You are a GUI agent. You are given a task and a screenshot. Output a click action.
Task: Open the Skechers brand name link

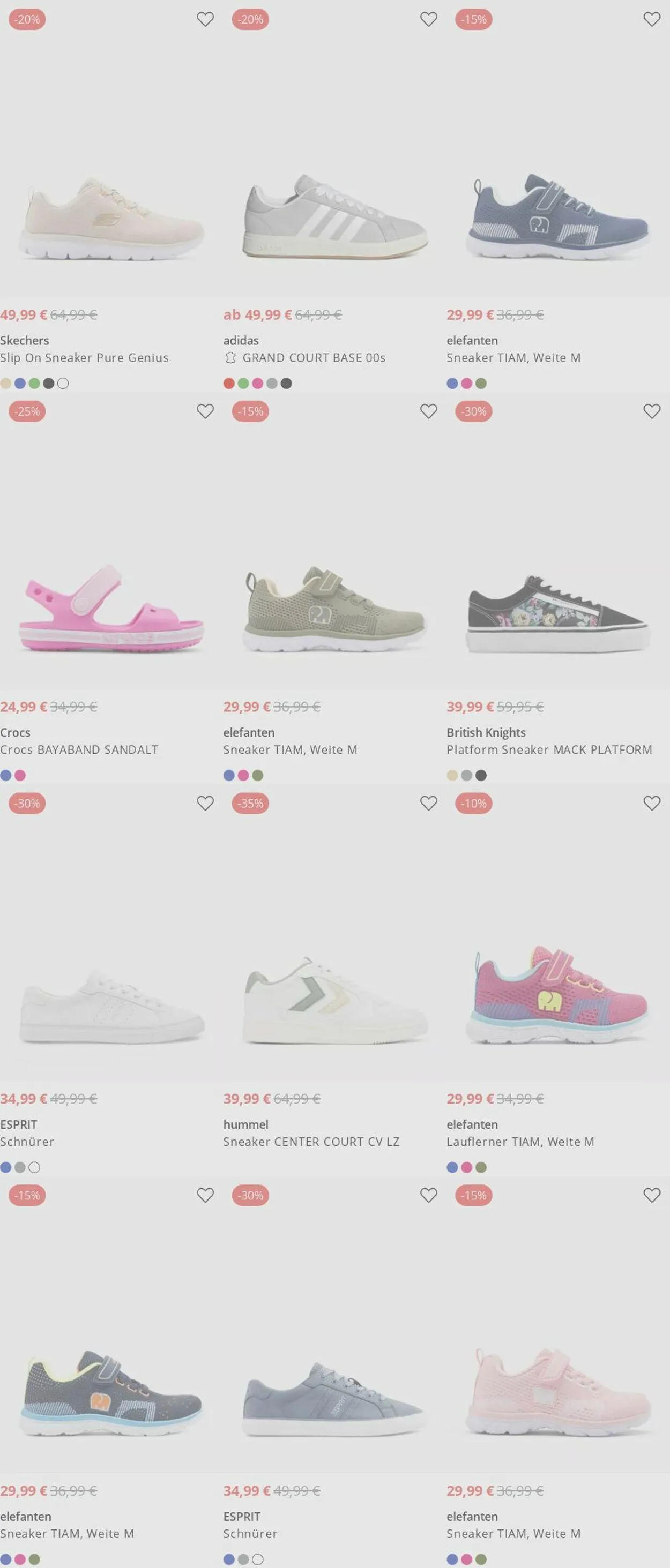coord(24,341)
